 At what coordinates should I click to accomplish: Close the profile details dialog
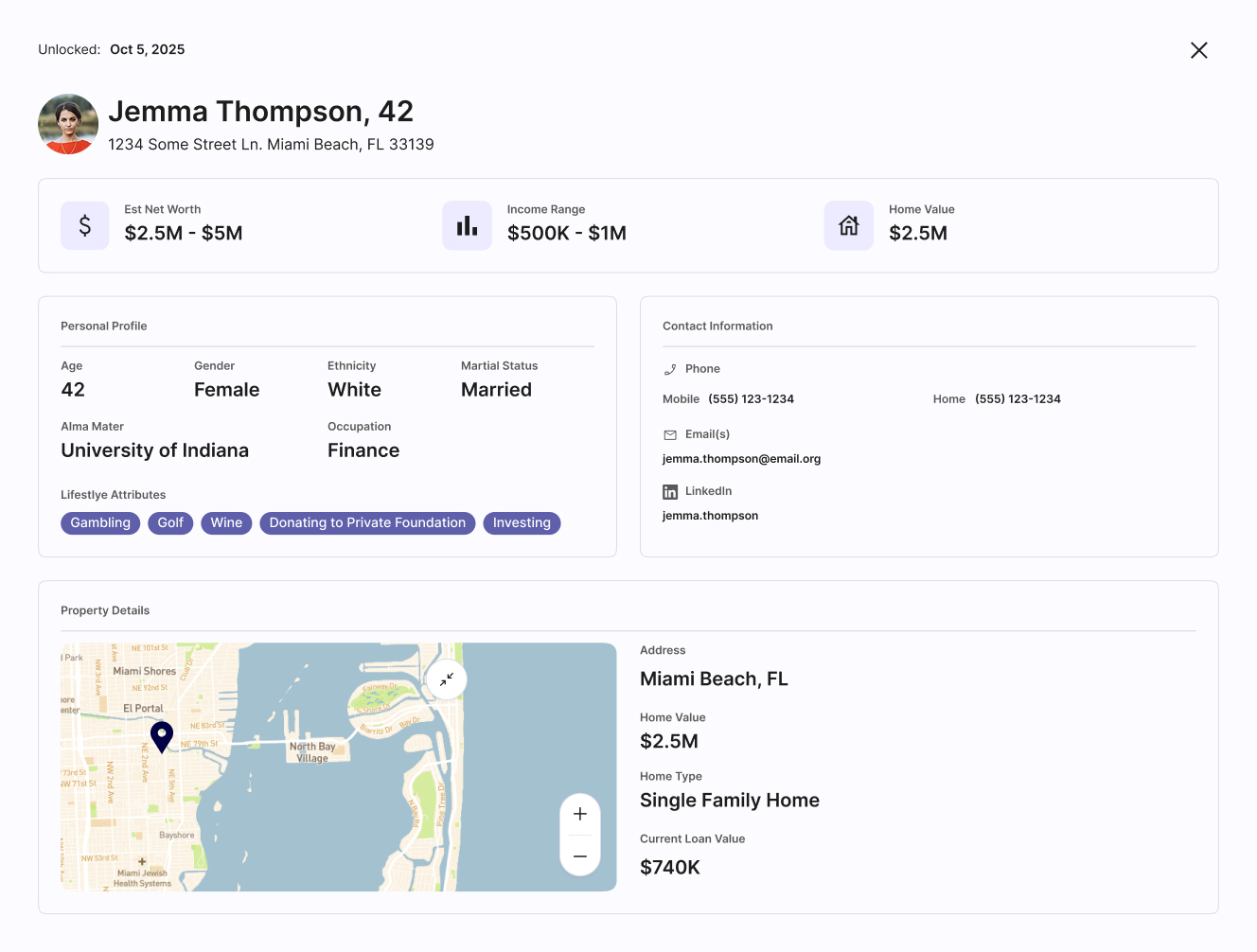[x=1198, y=50]
